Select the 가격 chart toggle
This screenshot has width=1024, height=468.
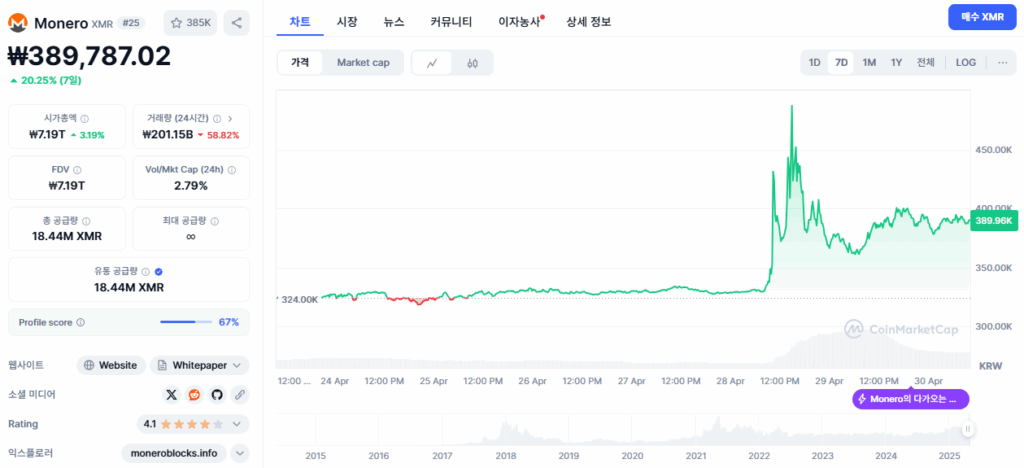300,63
